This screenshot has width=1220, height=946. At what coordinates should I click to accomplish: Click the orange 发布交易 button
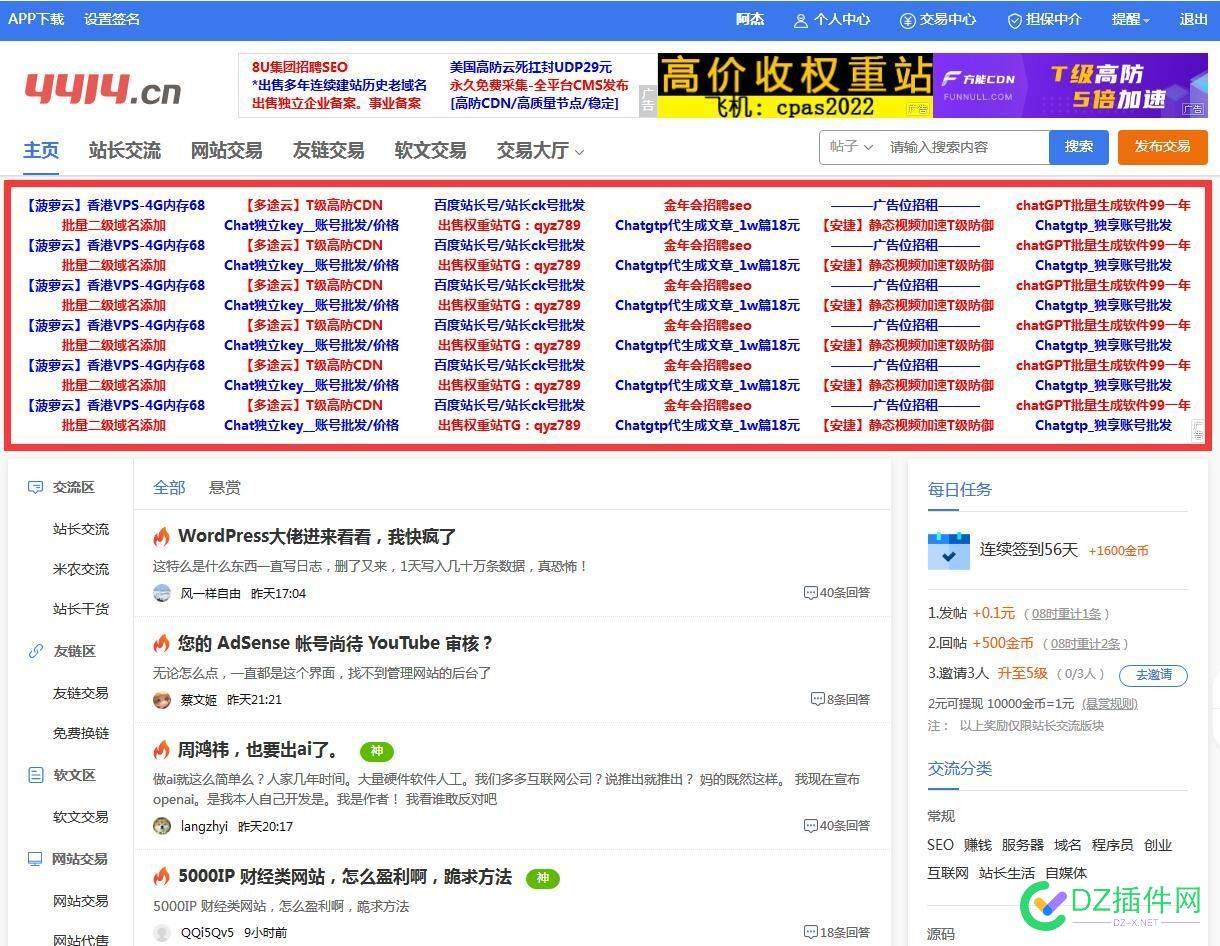(1162, 146)
